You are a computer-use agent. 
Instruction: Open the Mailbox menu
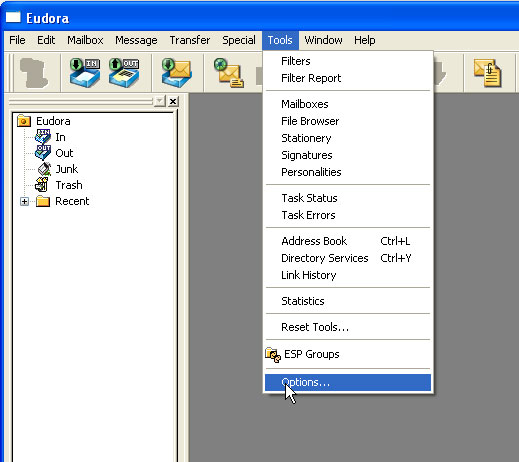(85, 40)
